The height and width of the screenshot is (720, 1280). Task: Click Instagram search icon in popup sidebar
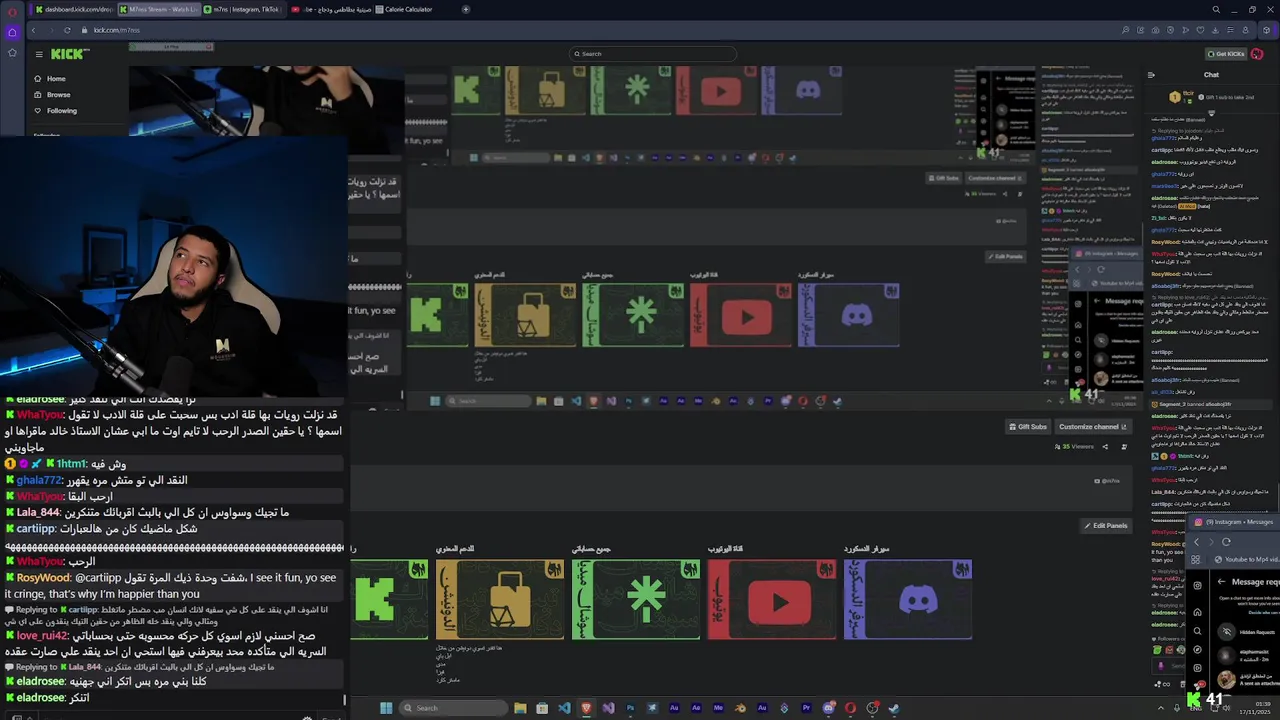click(1197, 631)
